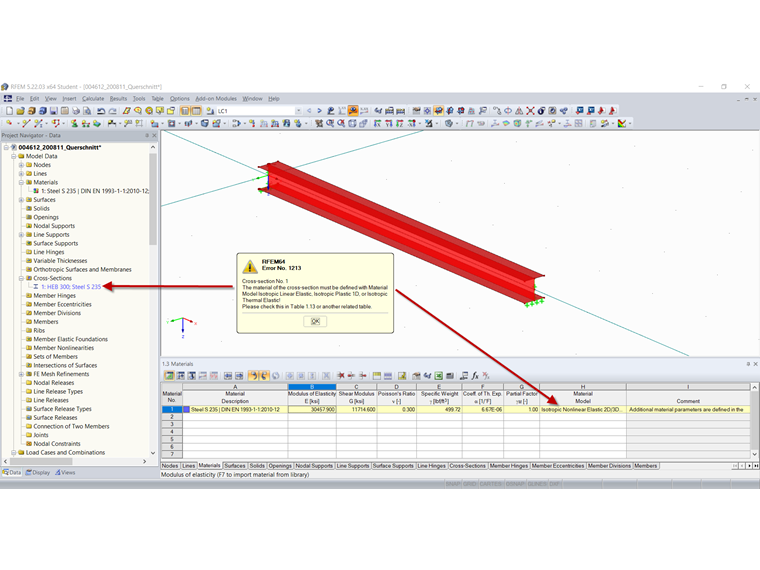Expand the FE Mesh Refinements tree folder
Viewport: 760px width, 570px height.
click(x=21, y=374)
